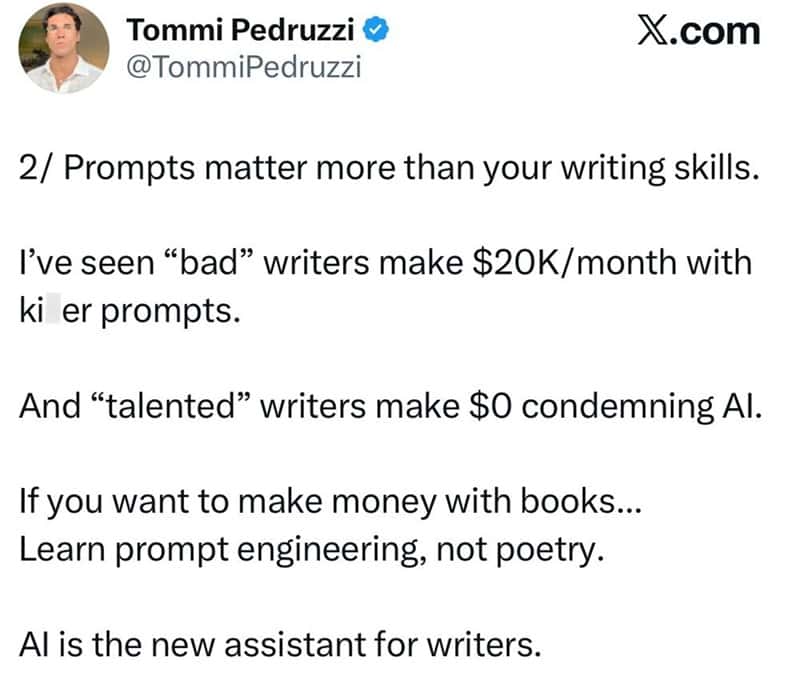Open Tommi Pedruzzi's profile photo
The height and width of the screenshot is (685, 800).
[64, 48]
